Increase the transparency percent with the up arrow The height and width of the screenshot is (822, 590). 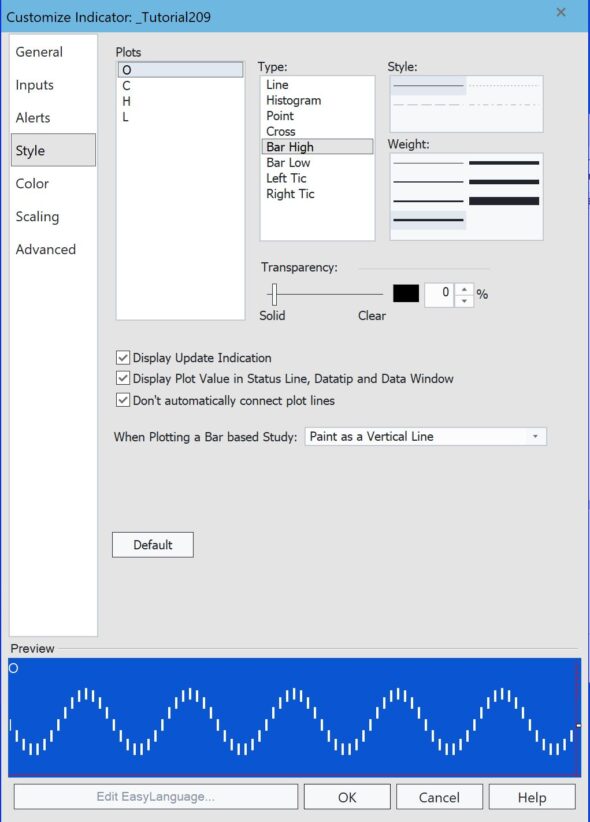pyautogui.click(x=464, y=289)
